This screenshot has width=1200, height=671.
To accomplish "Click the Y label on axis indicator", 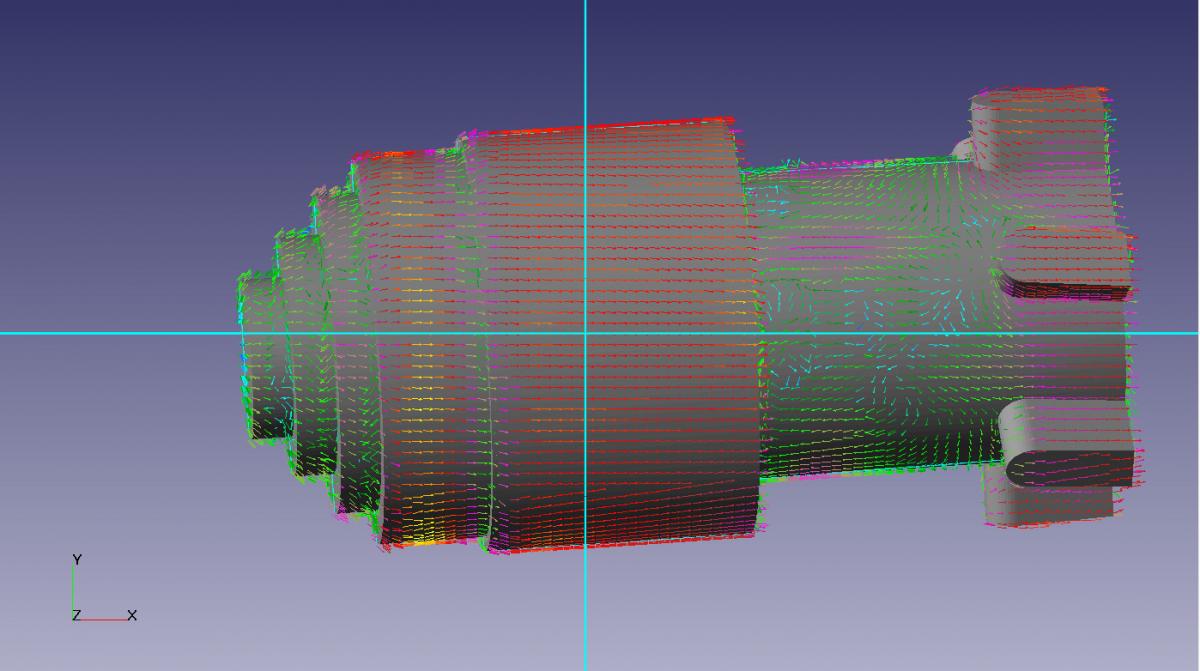I will click(76, 560).
